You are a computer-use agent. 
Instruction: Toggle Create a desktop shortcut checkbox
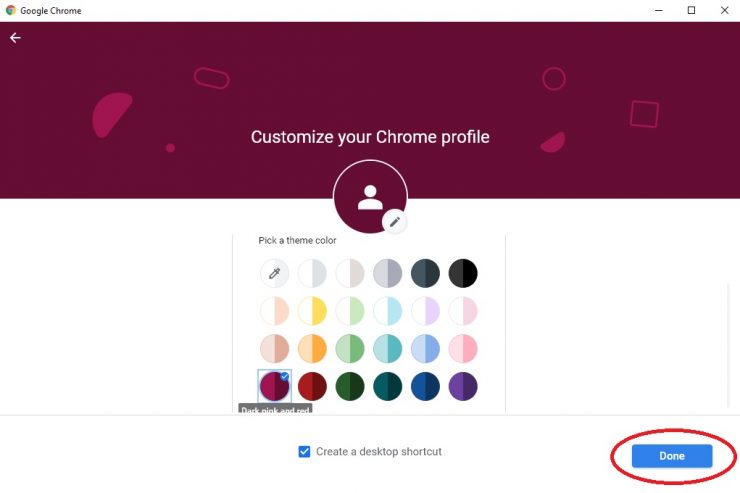coord(304,451)
